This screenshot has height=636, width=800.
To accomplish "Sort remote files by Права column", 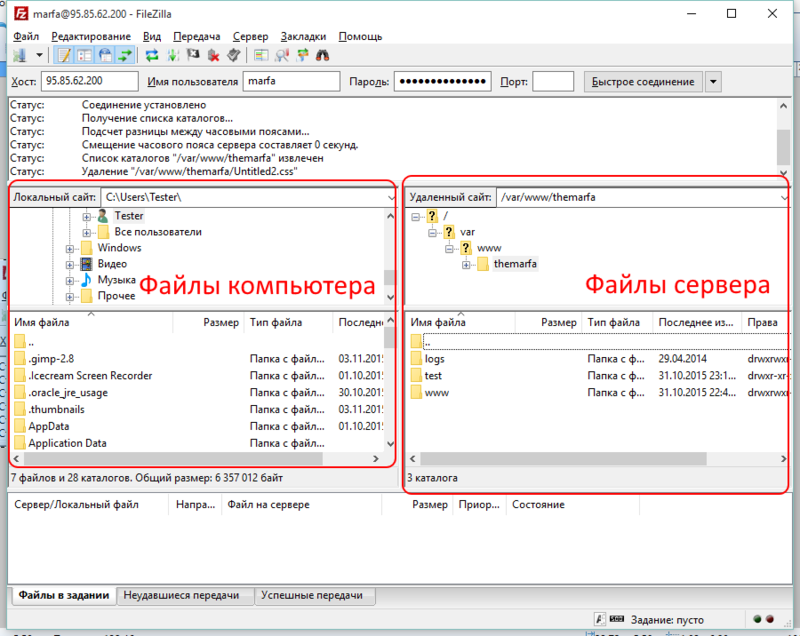I will point(762,322).
